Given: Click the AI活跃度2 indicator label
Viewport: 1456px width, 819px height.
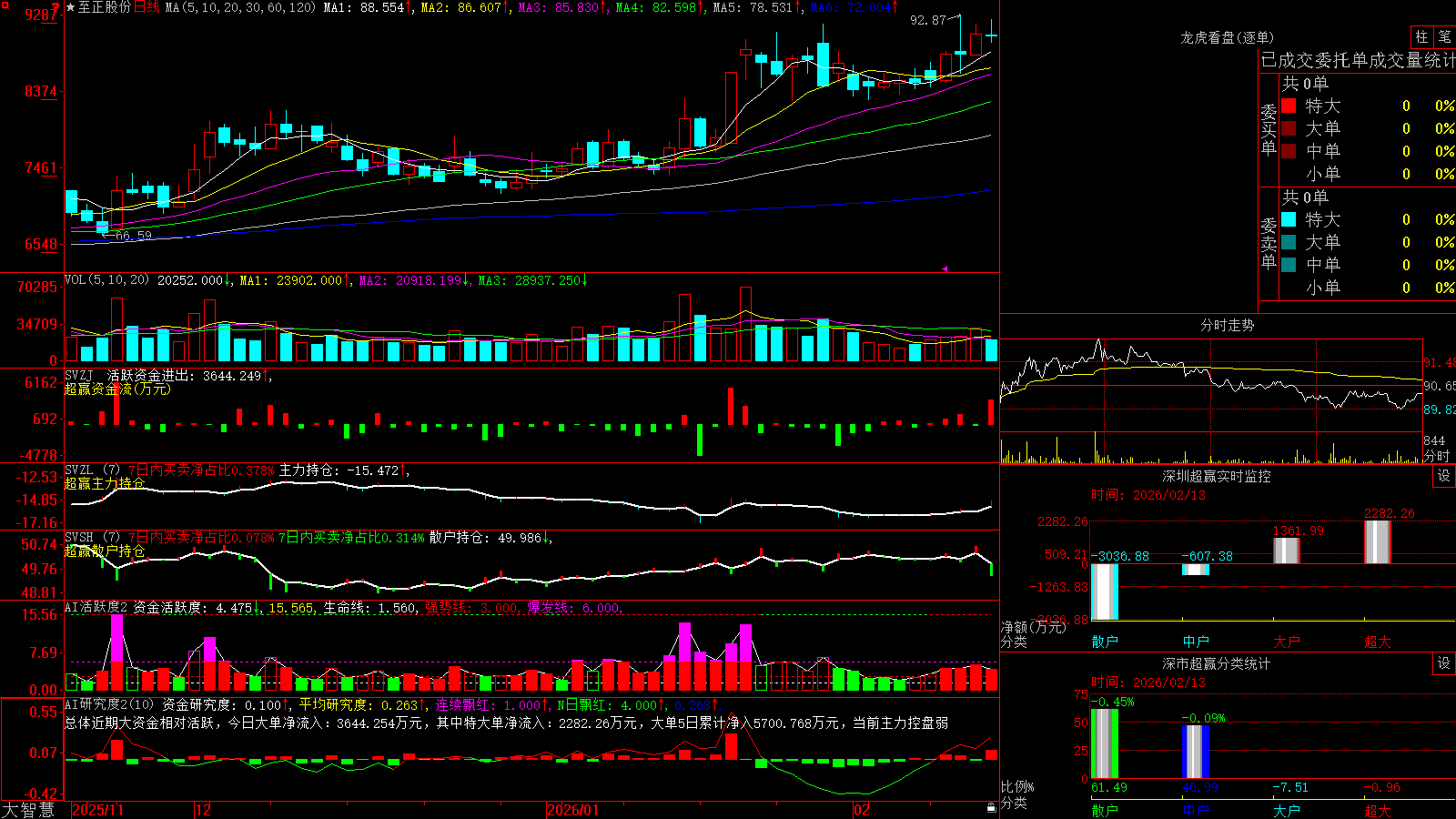Looking at the screenshot, I should pos(96,608).
